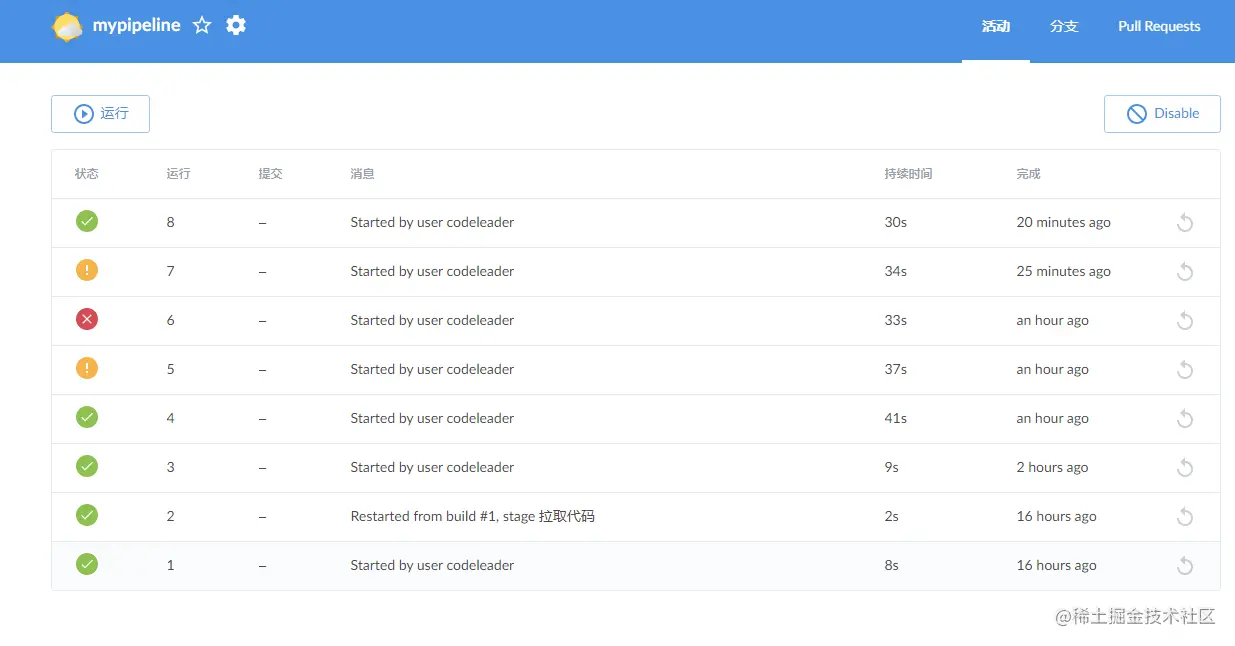
Task: Open the mypipeline title link
Action: coord(137,26)
